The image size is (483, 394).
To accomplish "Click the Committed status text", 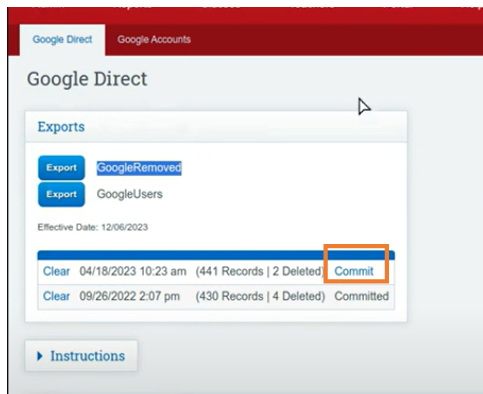I will 362,296.
